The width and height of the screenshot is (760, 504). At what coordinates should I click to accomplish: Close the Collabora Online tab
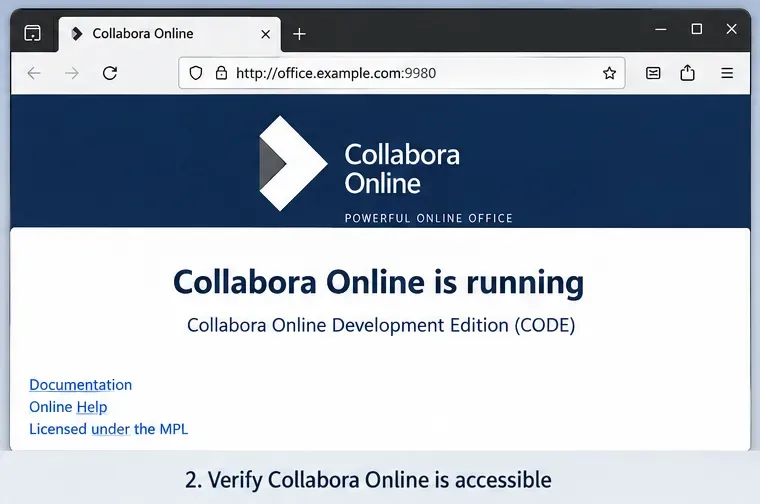click(266, 34)
